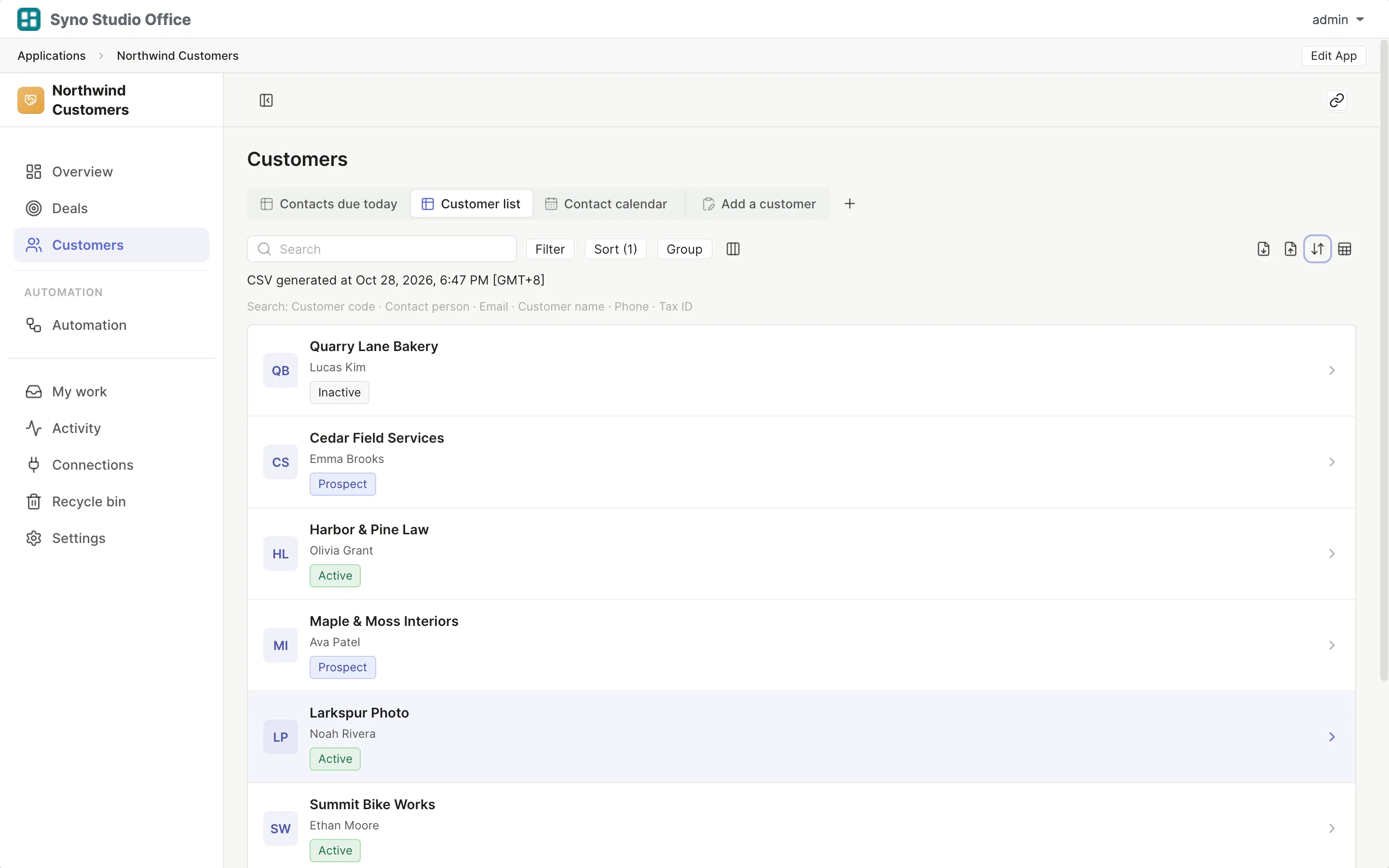The width and height of the screenshot is (1389, 868).
Task: Click the CS avatar for Cedar Field Services
Action: pos(281,462)
